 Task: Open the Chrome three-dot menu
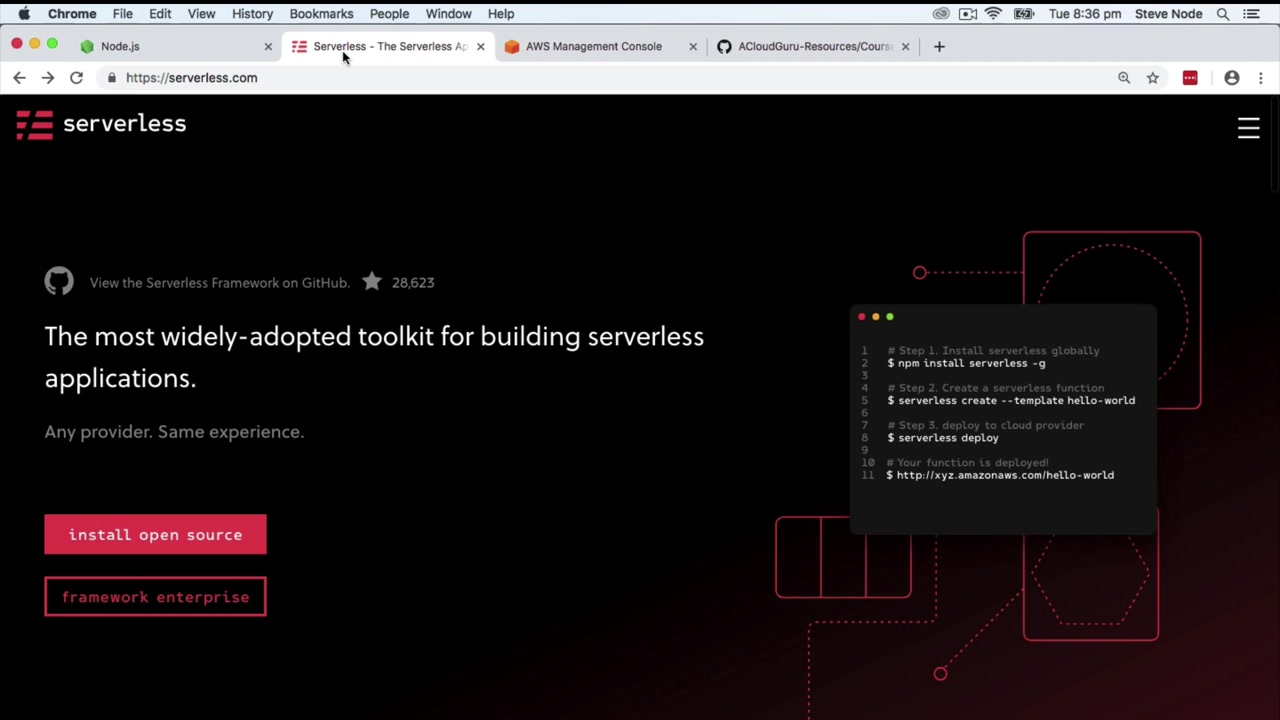pos(1260,78)
